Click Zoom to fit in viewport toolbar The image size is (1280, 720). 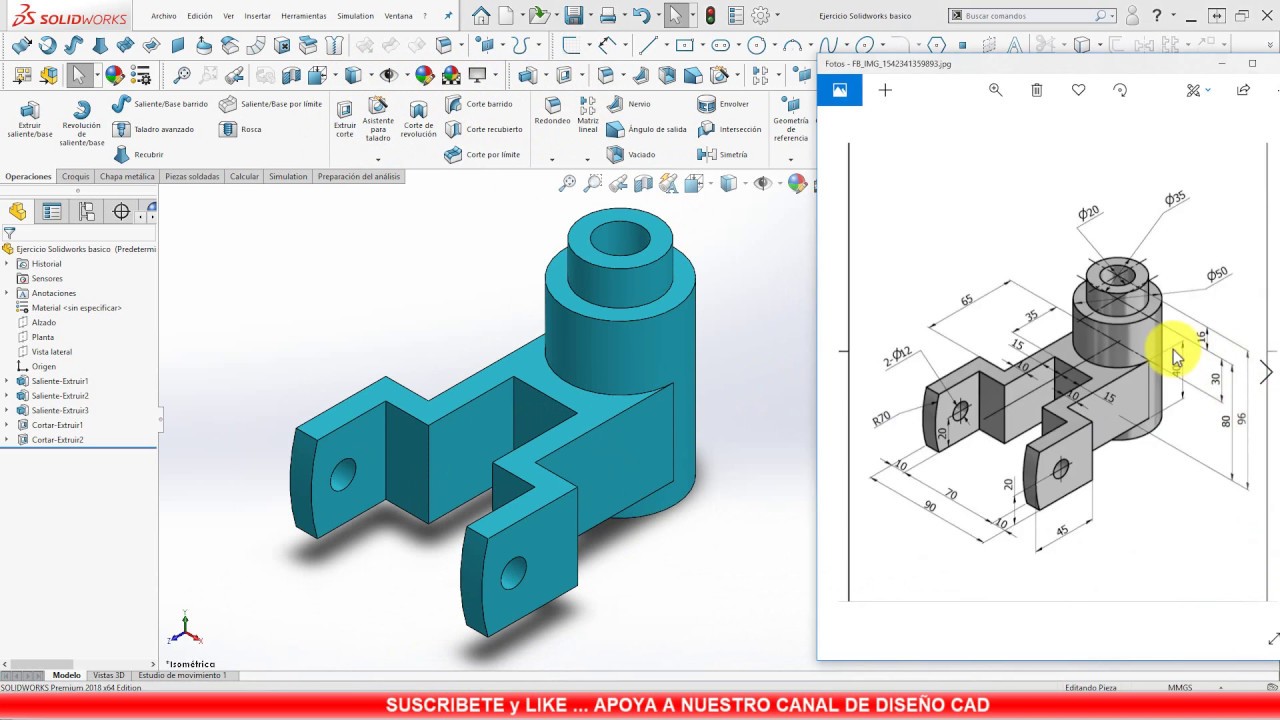pyautogui.click(x=567, y=183)
